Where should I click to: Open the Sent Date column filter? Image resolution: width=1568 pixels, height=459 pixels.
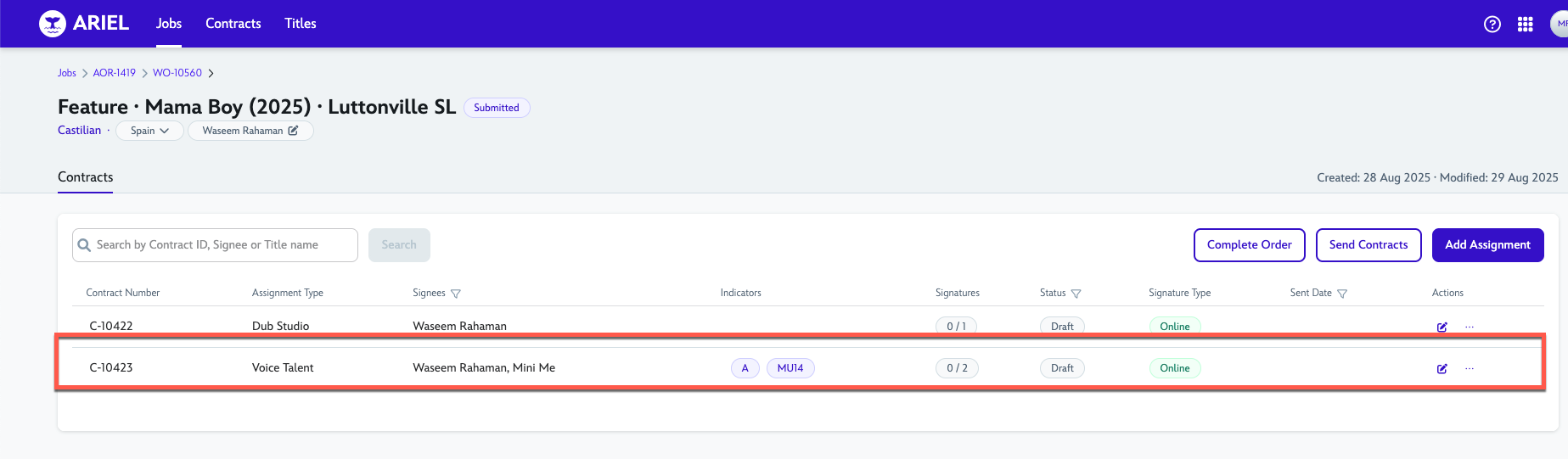(x=1342, y=294)
